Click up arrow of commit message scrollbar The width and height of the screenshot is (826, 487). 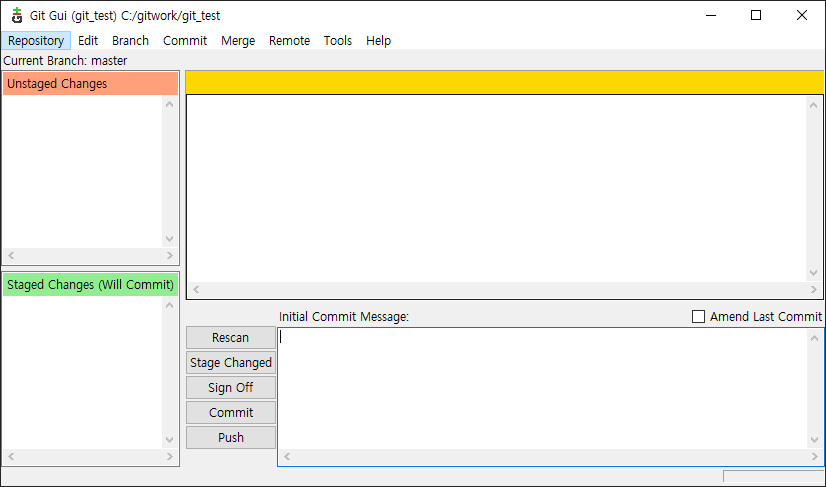click(815, 337)
